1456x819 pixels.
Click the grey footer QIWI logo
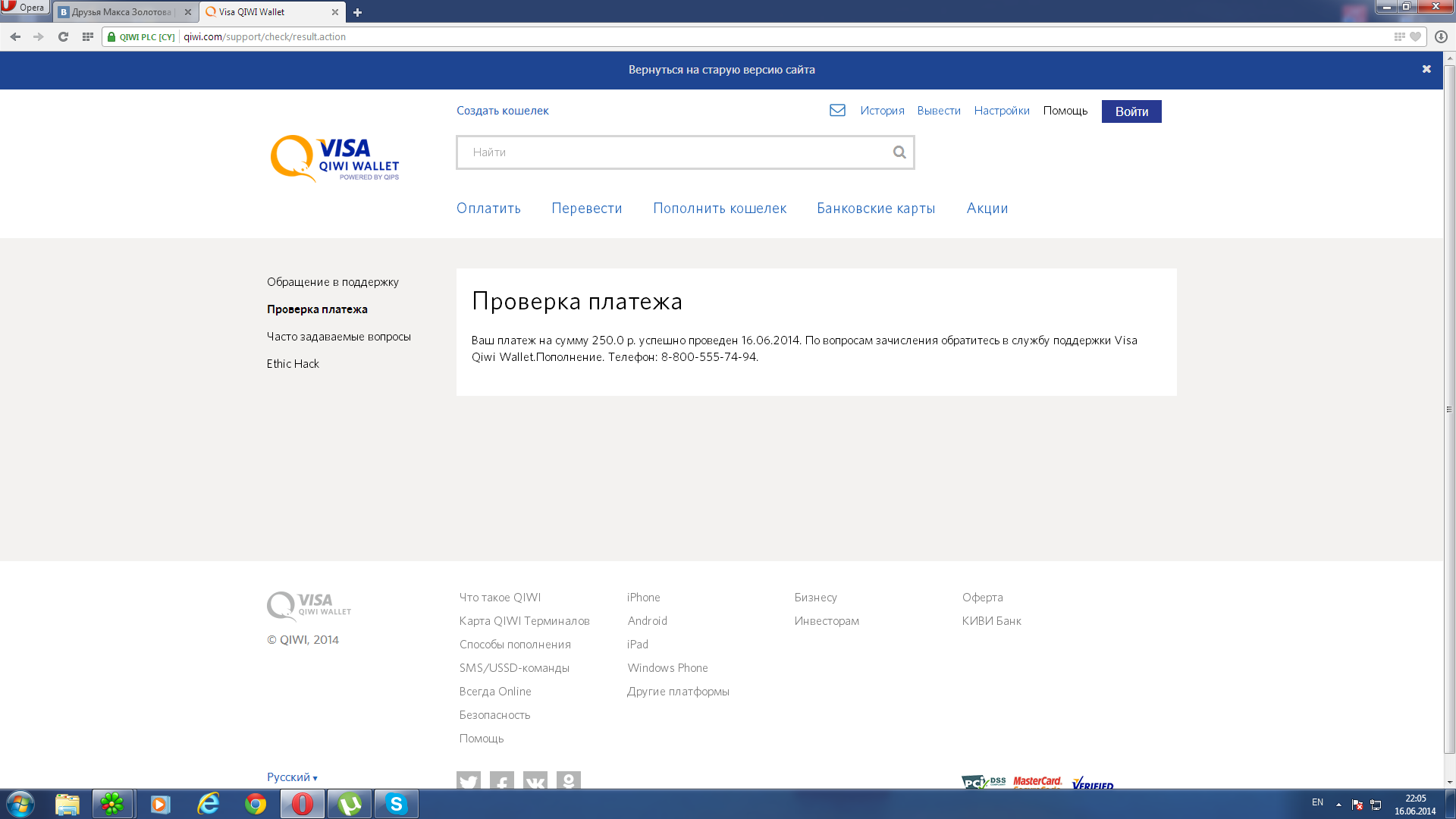309,606
